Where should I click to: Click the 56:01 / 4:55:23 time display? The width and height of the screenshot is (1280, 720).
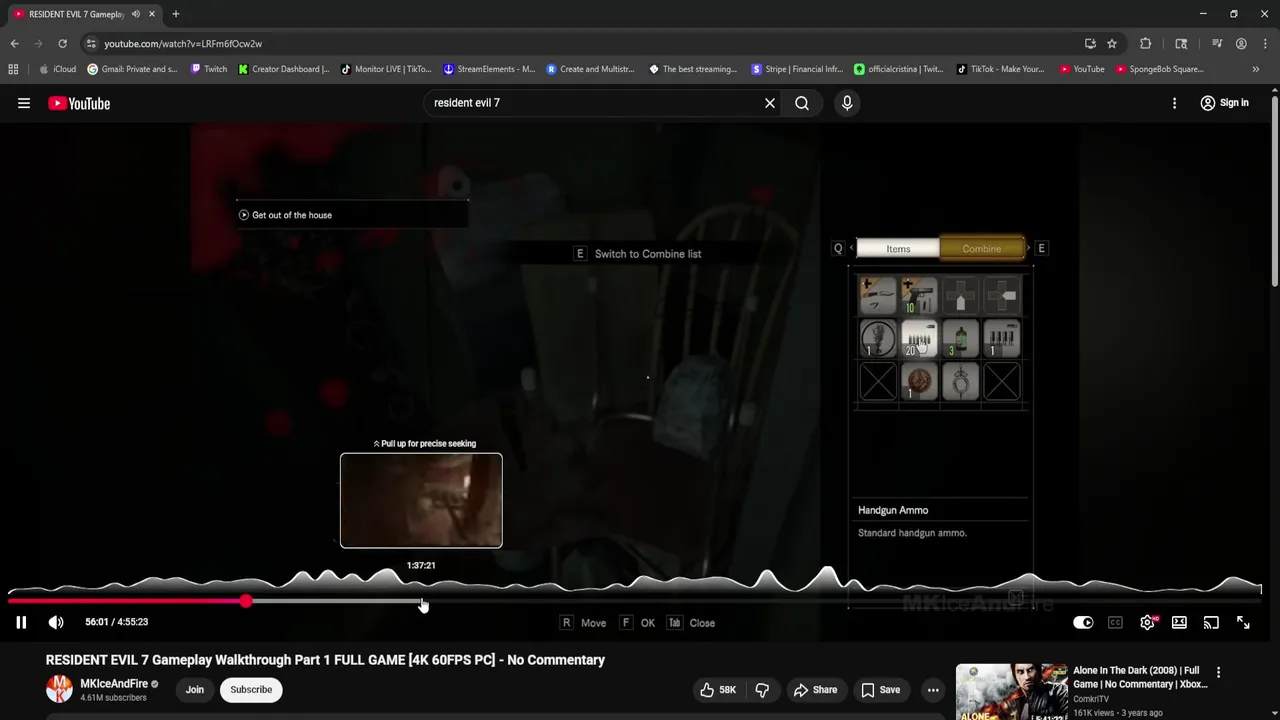click(x=116, y=622)
